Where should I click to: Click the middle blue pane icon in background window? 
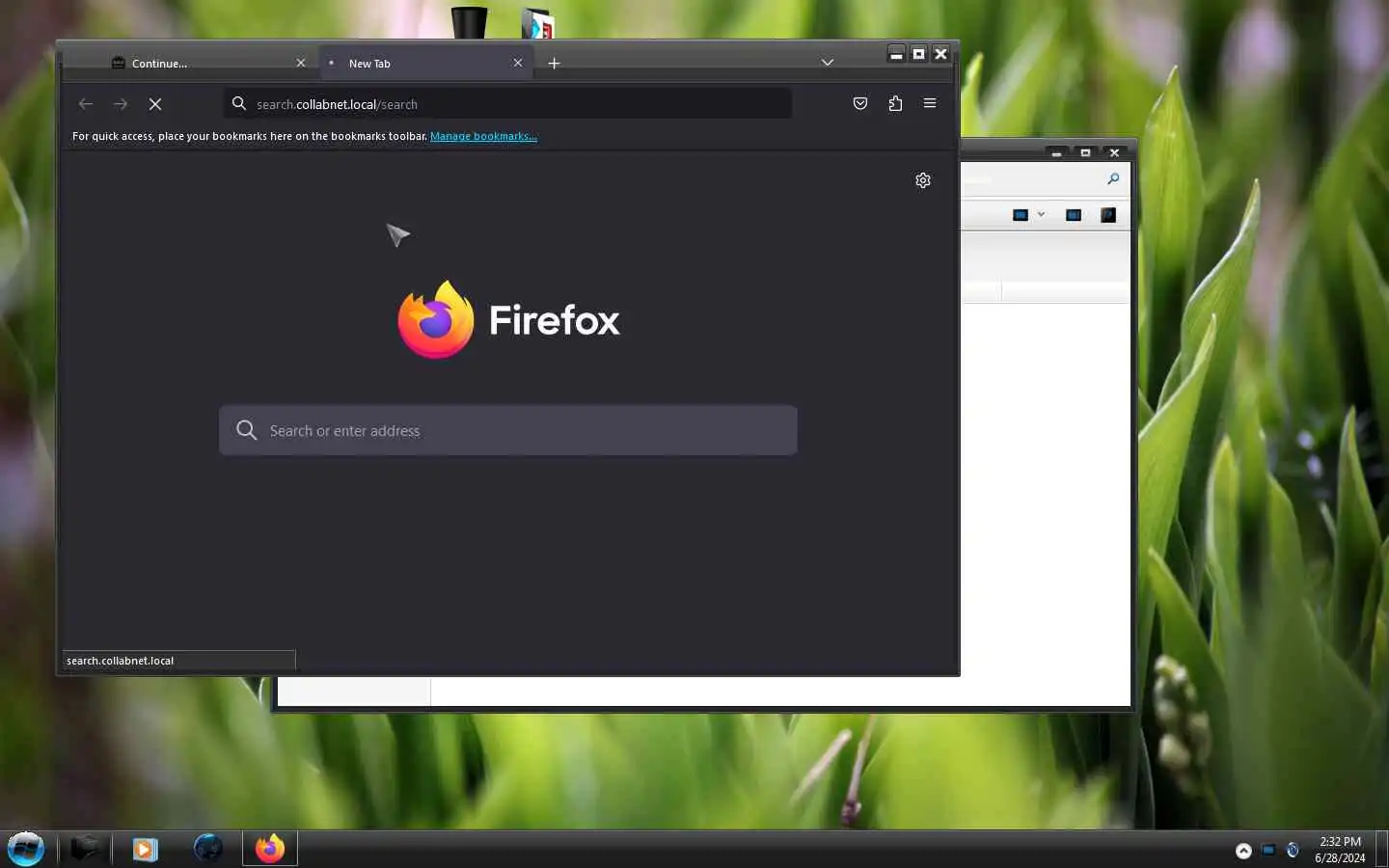click(x=1074, y=215)
